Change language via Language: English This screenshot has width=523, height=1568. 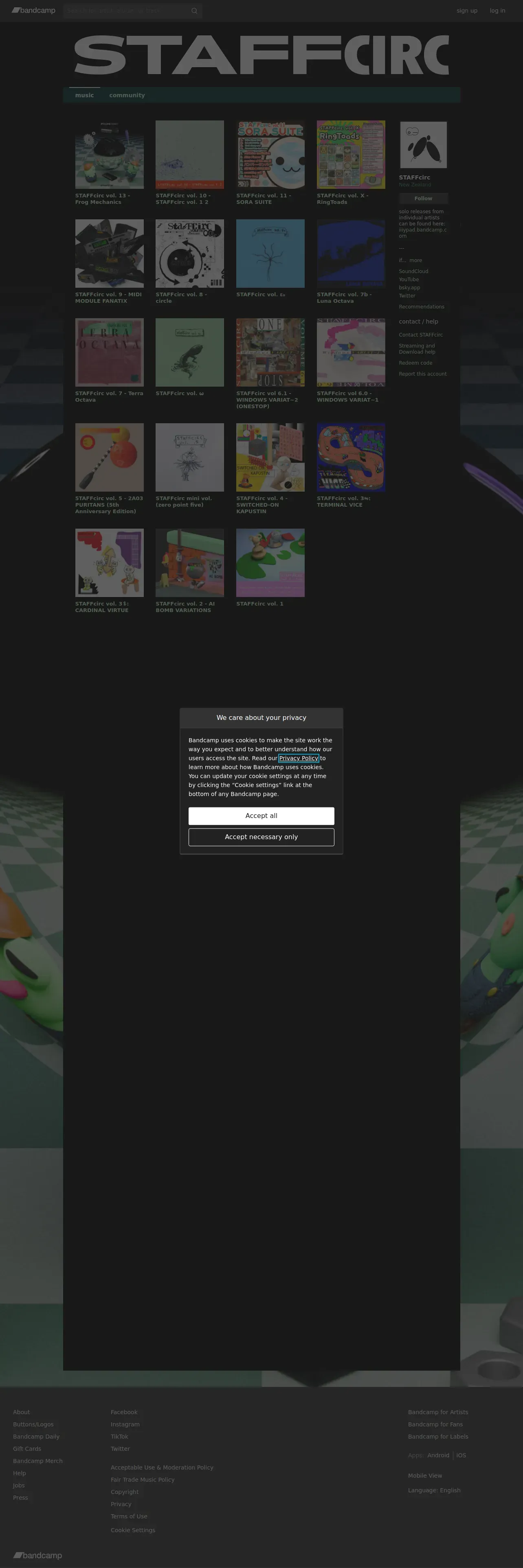435,1490
